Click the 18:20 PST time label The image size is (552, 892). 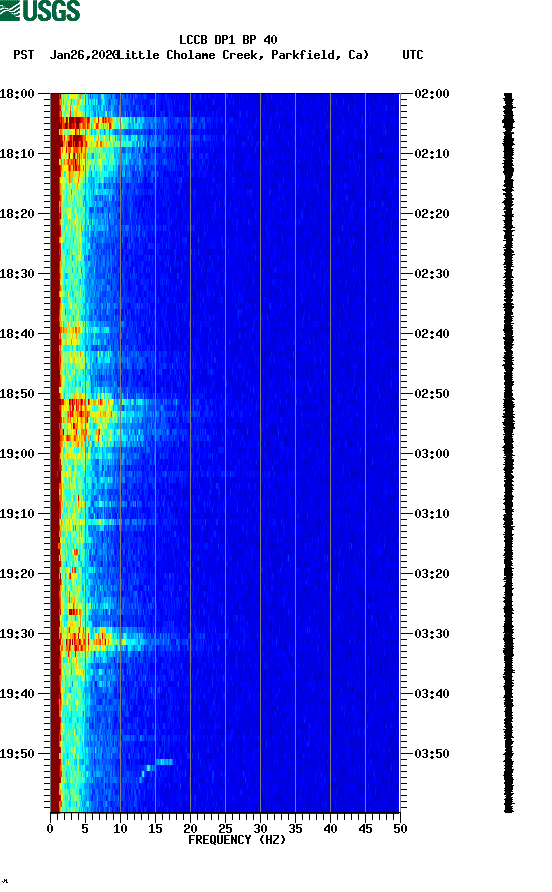[x=17, y=214]
